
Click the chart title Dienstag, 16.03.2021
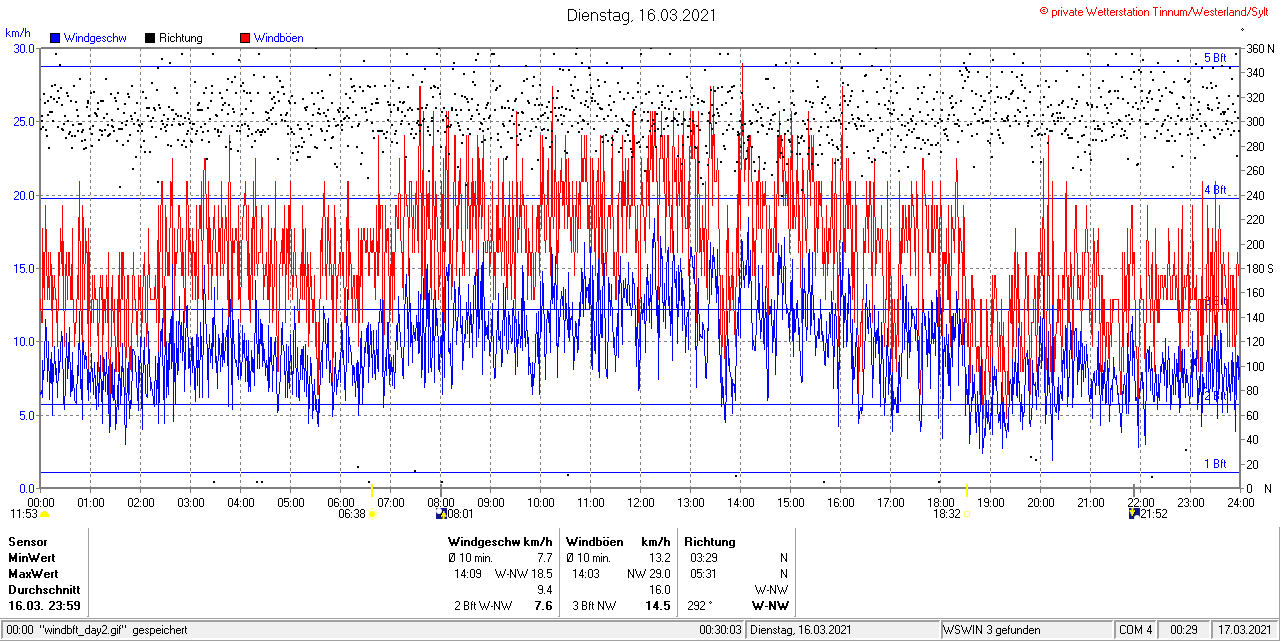[x=640, y=14]
